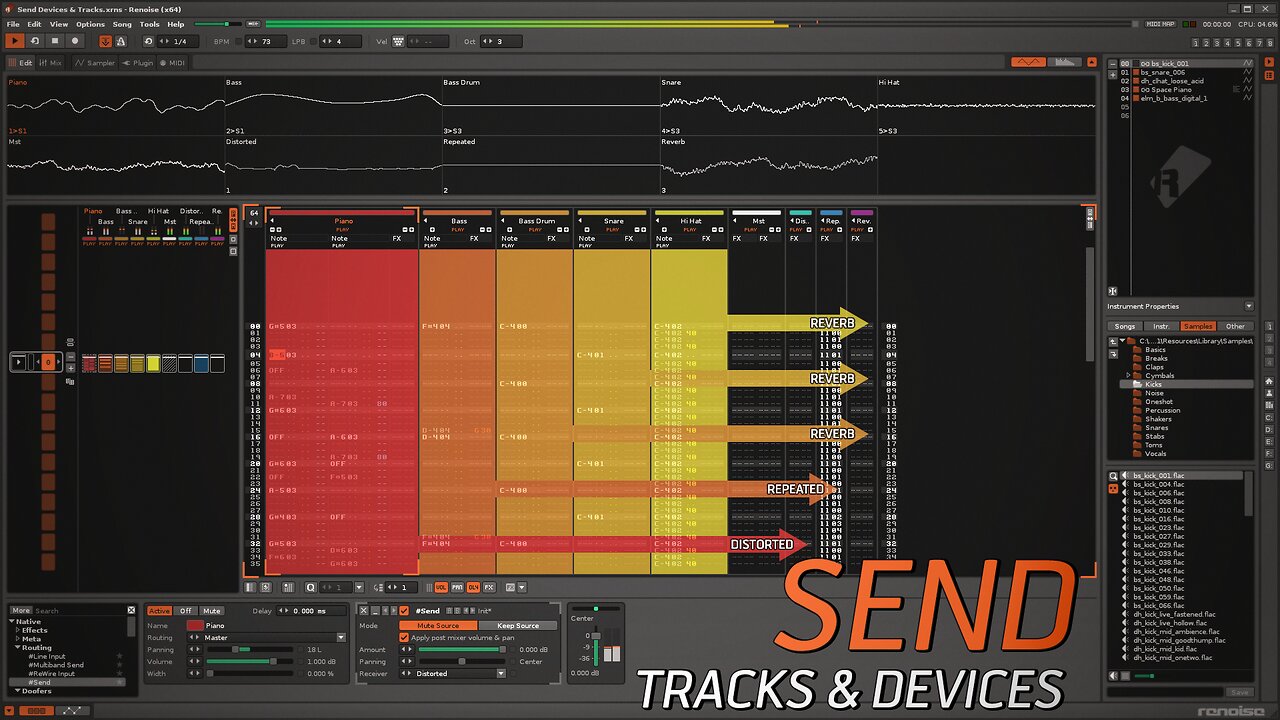Viewport: 1280px width, 720px height.
Task: Click the red Piano track color swatch
Action: click(194, 625)
